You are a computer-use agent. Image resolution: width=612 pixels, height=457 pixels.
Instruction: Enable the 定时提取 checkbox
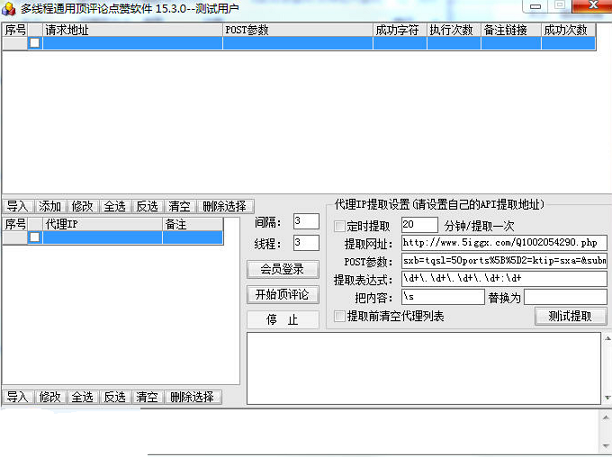point(340,226)
